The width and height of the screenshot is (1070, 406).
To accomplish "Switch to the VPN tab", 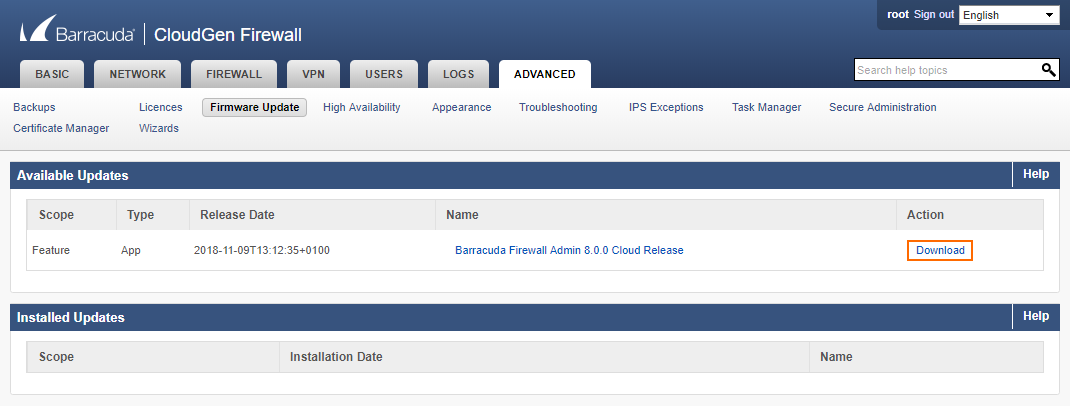I will (x=314, y=74).
